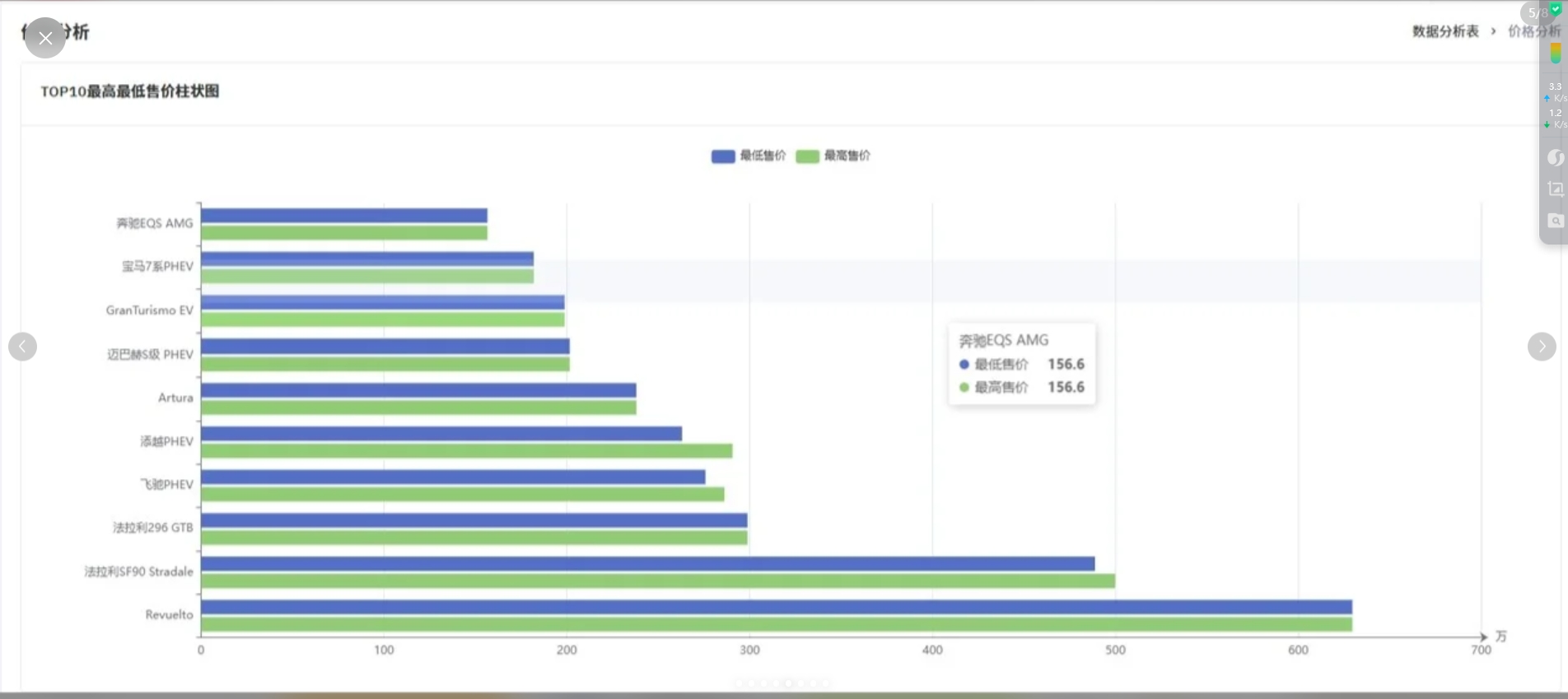Open the 价格分析 breadcrumb link
This screenshot has height=699, width=1568.
tap(1533, 31)
